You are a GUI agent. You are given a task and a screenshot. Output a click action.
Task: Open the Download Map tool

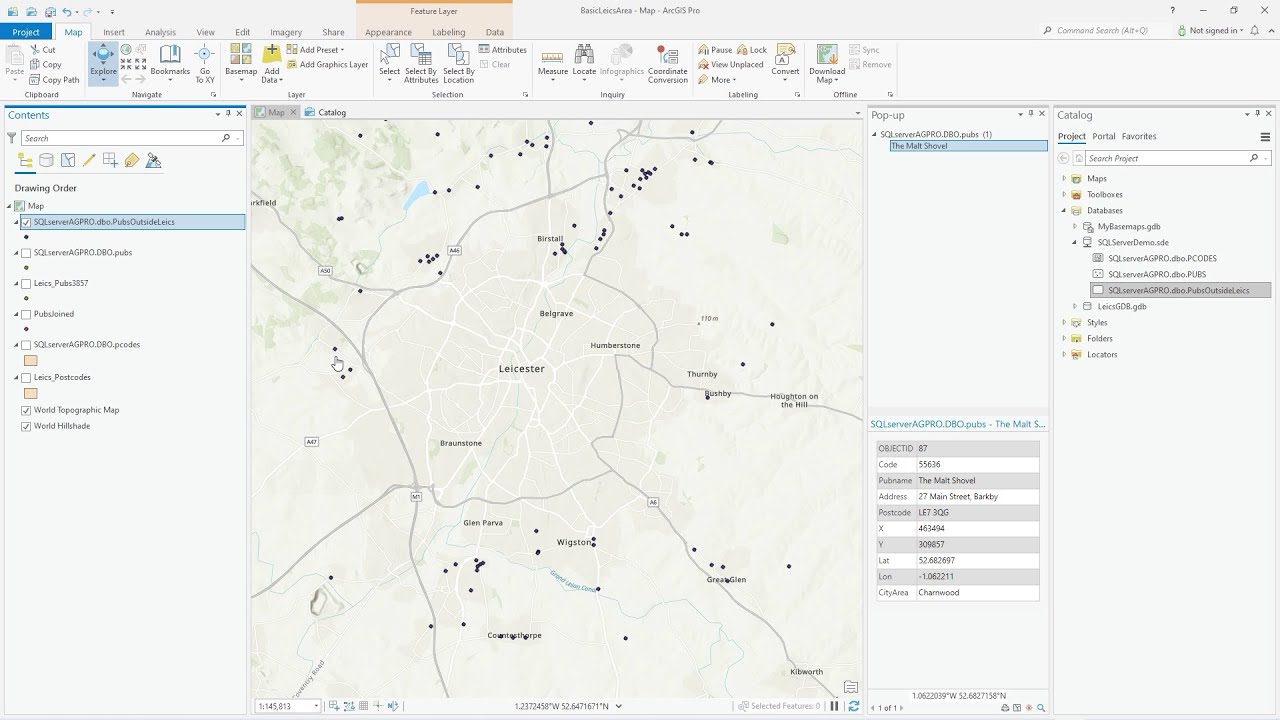[827, 63]
